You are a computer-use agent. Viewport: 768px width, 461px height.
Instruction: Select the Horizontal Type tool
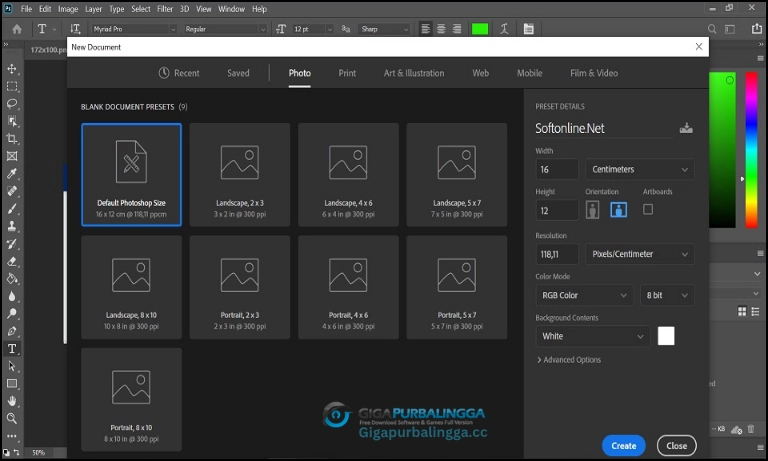coord(12,349)
